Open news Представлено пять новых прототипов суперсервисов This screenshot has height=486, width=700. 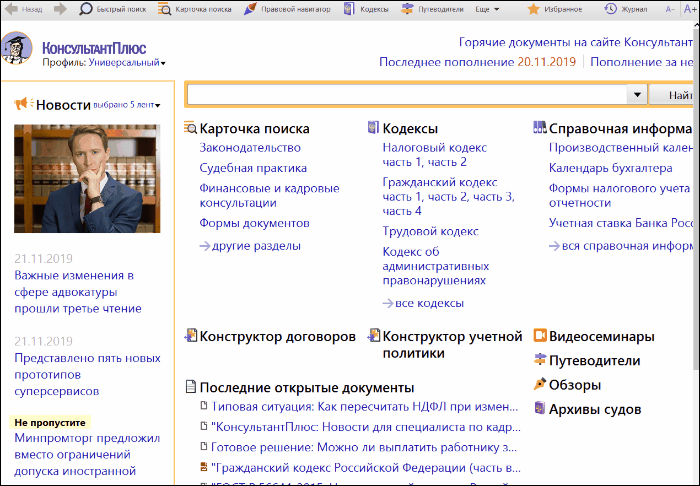click(x=87, y=374)
